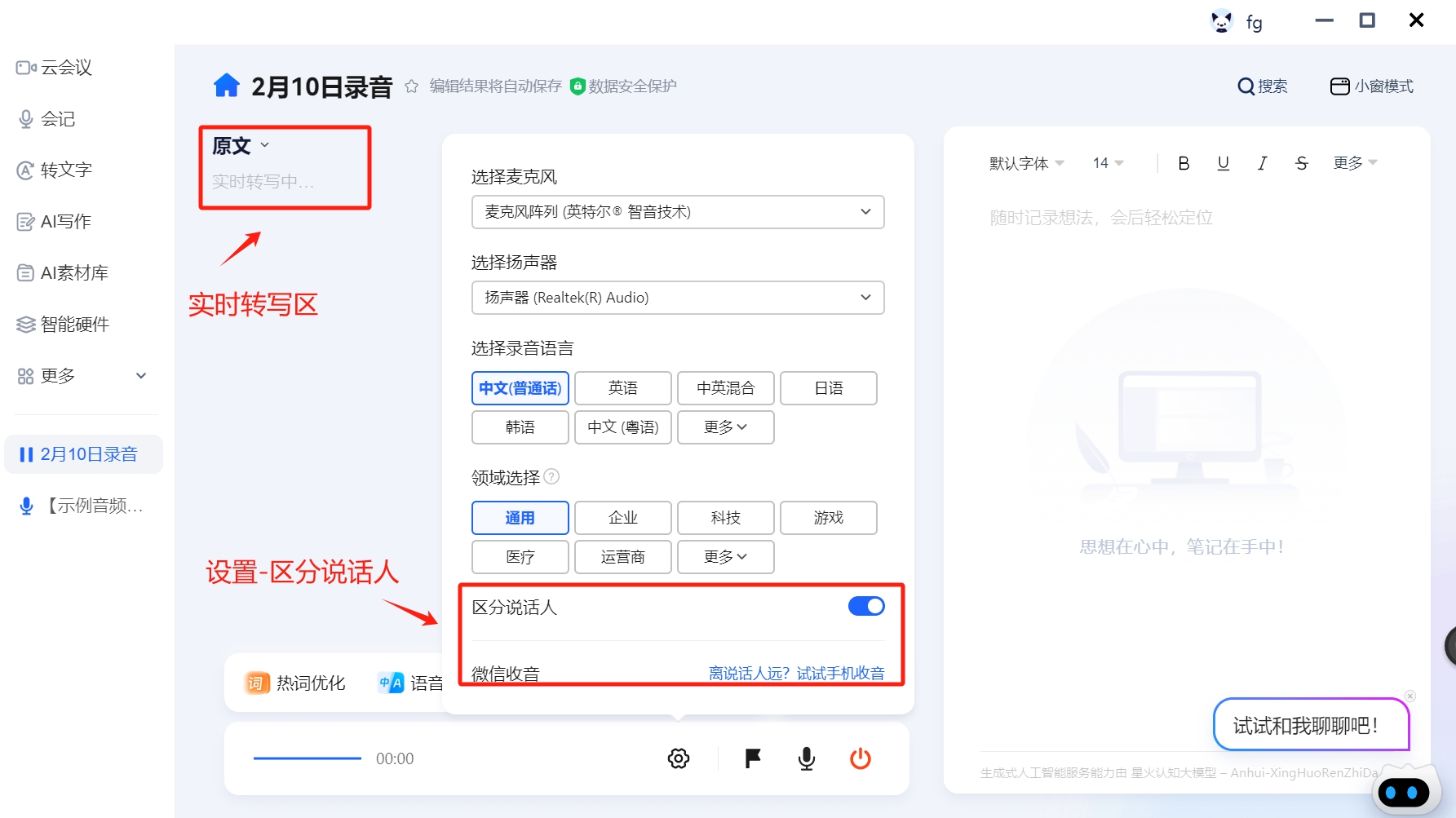
Task: Toggle italic formatting in notes
Action: pos(1262,163)
